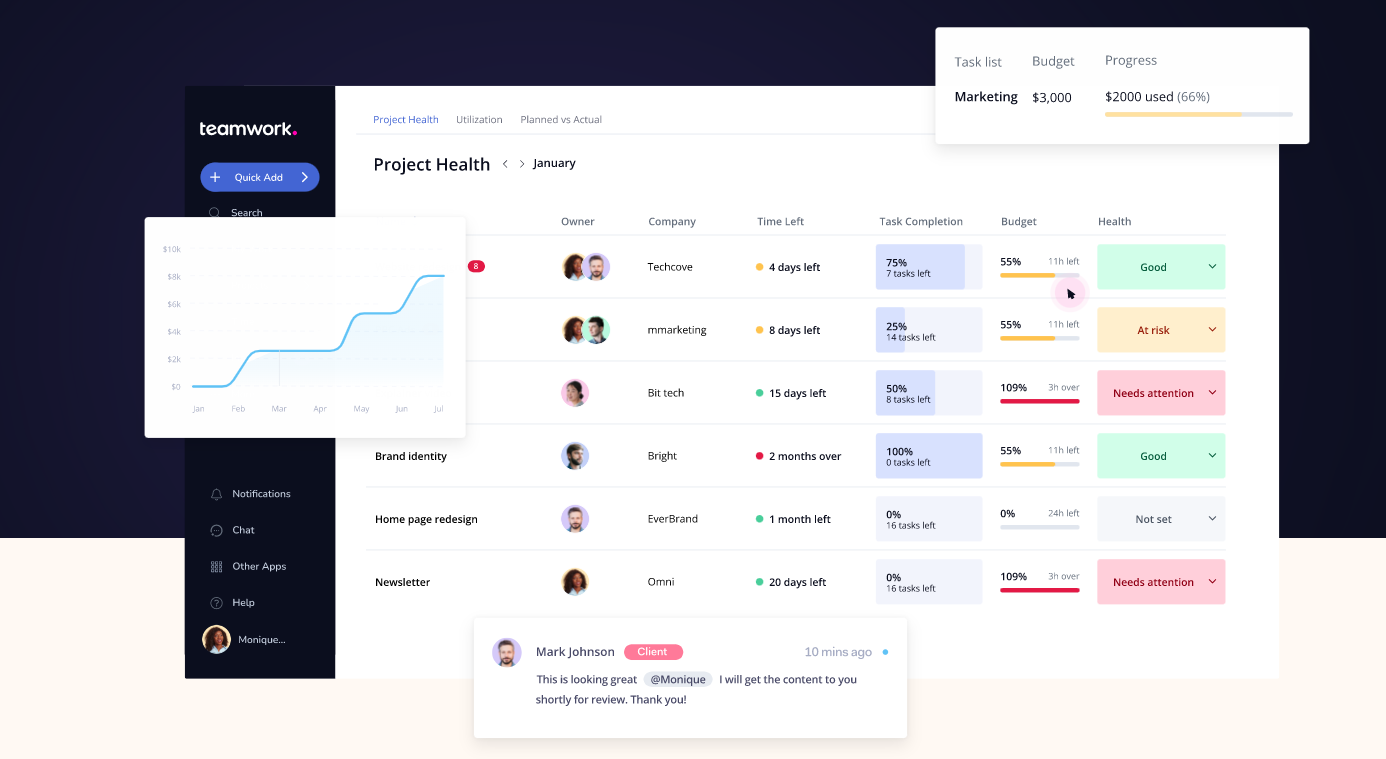Go to previous month using left chevron
The height and width of the screenshot is (759, 1386).
[506, 164]
